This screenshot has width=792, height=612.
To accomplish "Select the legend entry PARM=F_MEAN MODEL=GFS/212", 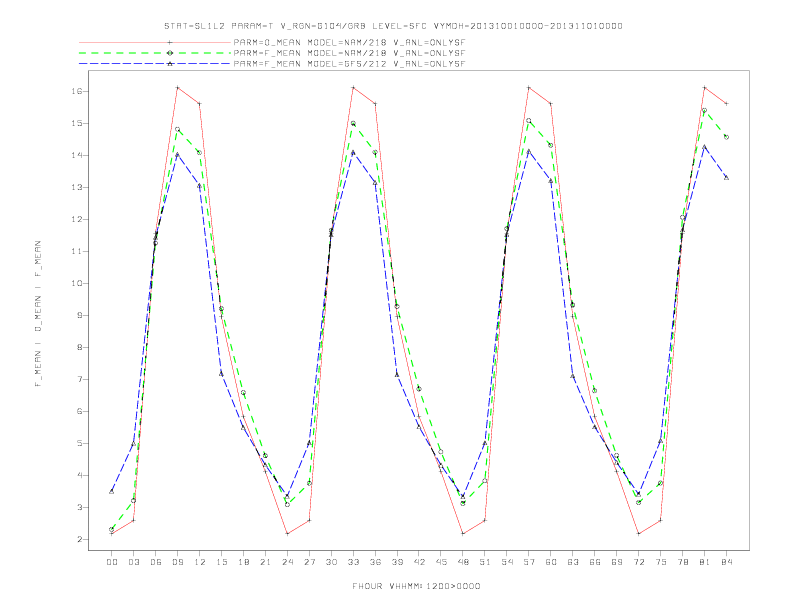I will tap(349, 64).
